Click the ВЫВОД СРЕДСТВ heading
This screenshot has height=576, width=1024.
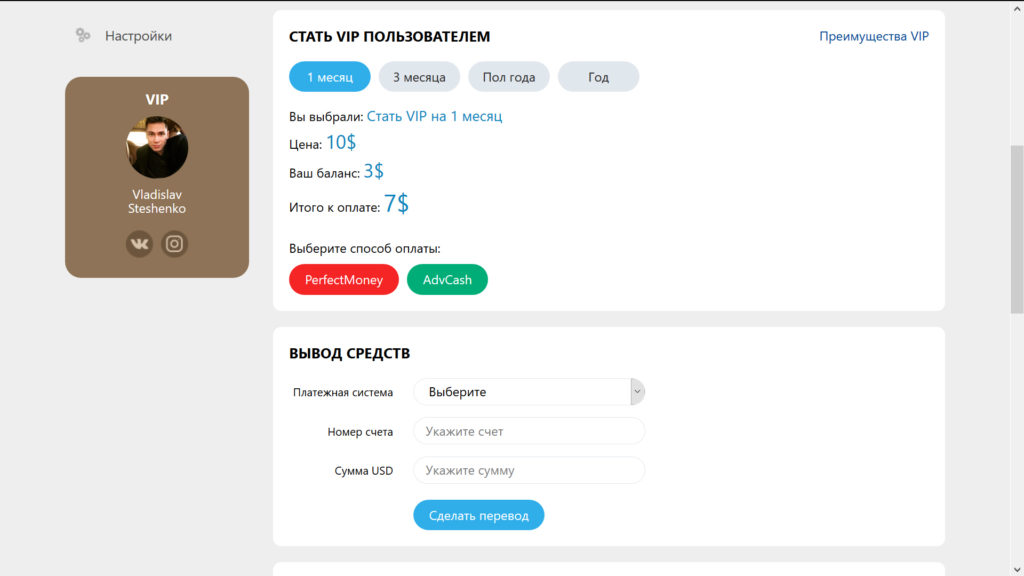point(349,353)
